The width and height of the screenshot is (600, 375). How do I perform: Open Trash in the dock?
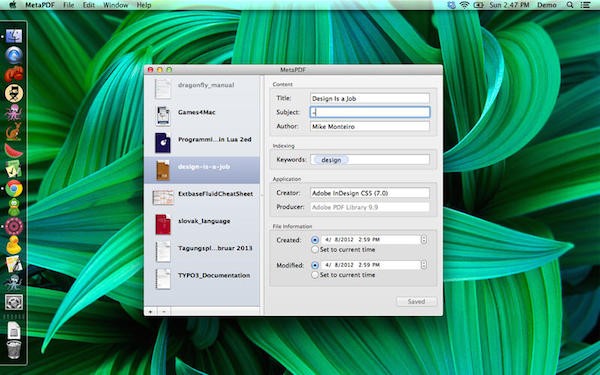click(x=14, y=349)
